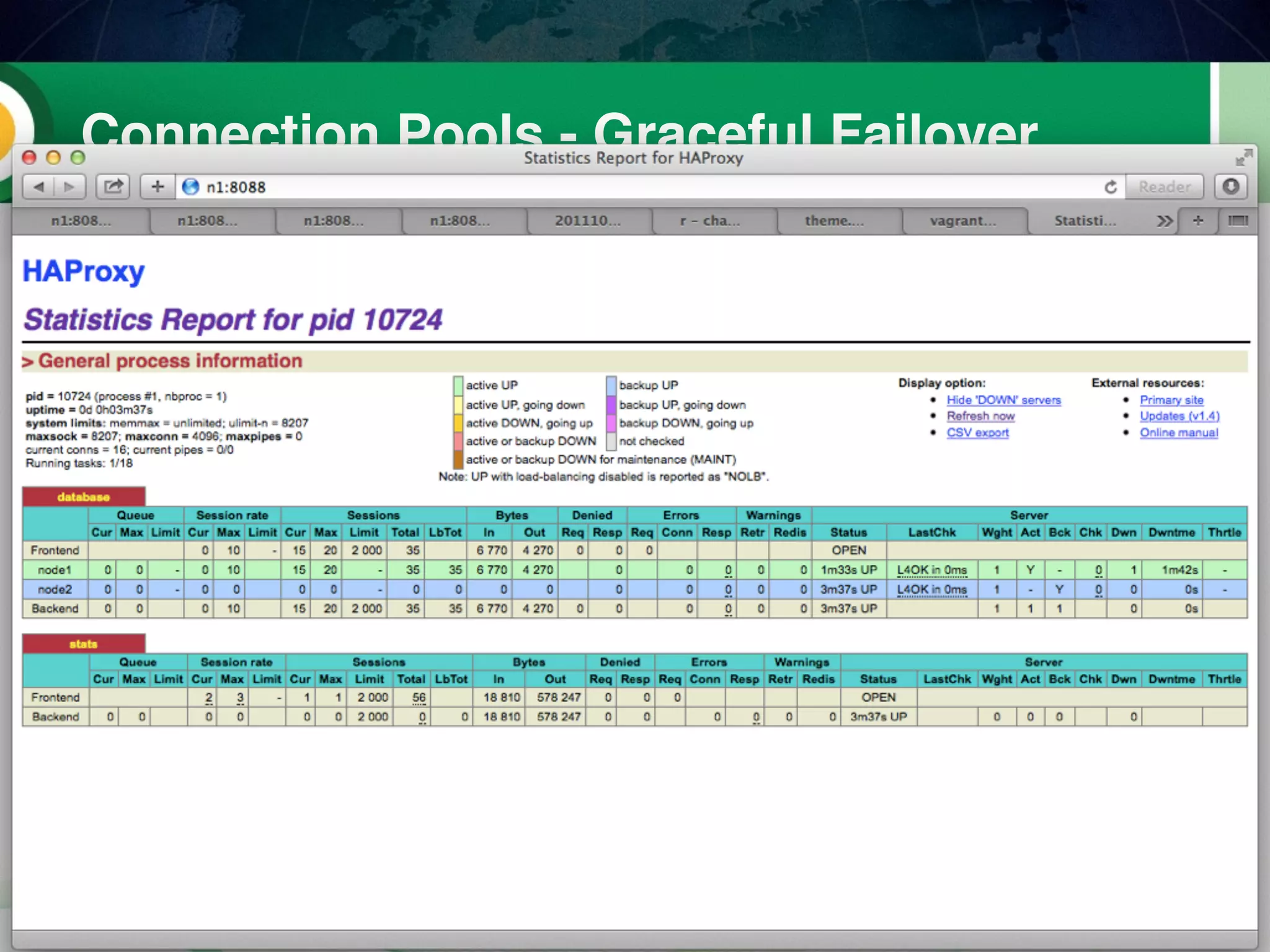This screenshot has height=952, width=1270.
Task: Go back using the browser back arrow
Action: point(38,187)
